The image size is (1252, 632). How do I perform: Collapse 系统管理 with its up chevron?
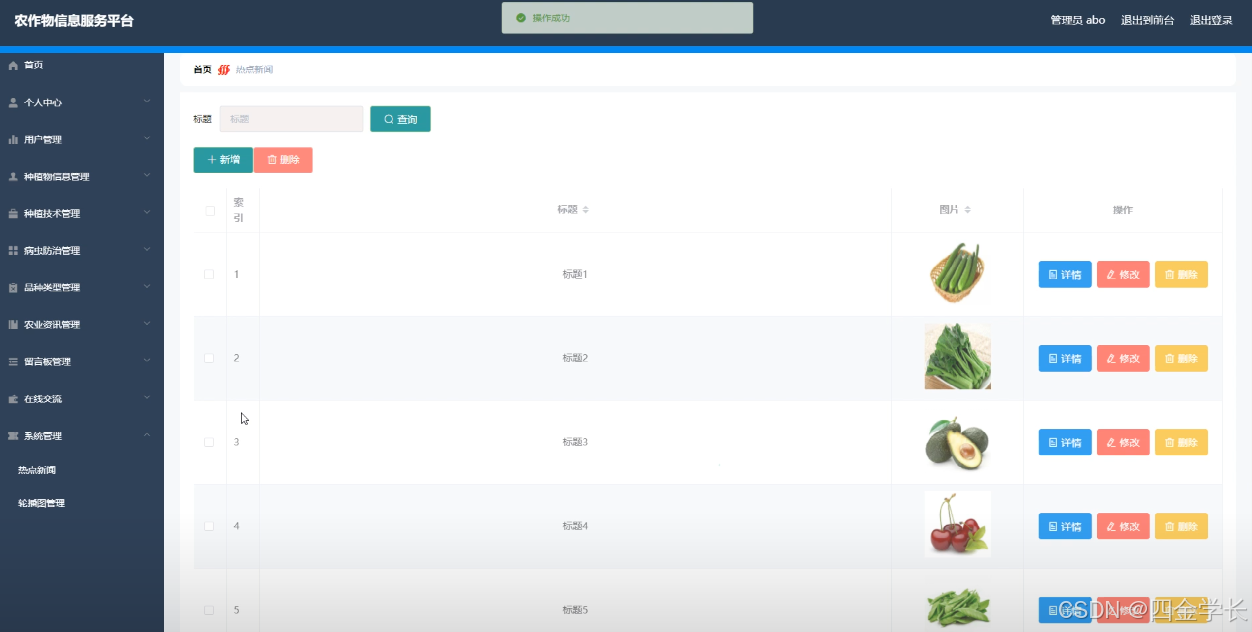147,435
